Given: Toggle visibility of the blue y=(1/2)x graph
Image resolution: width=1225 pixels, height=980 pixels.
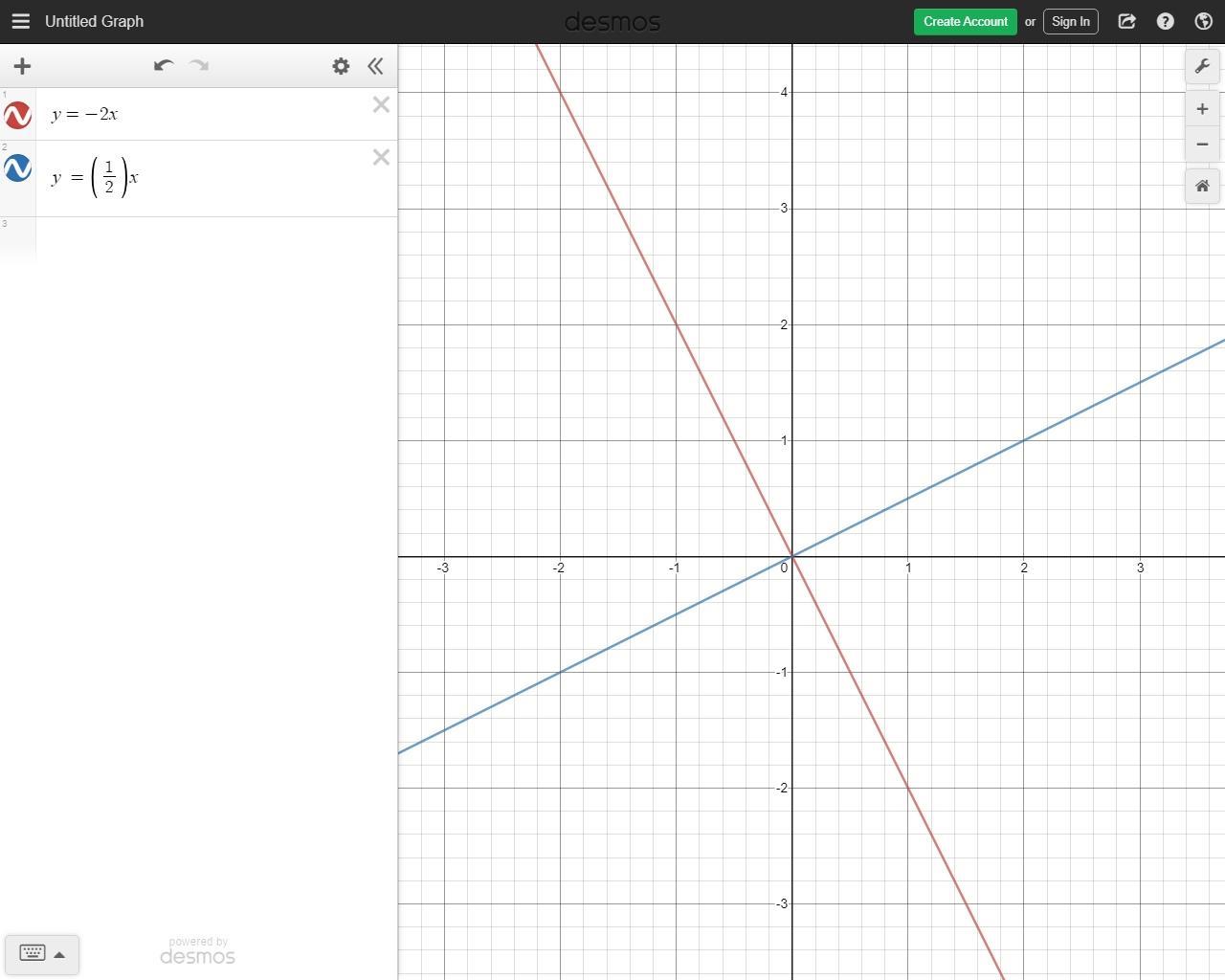Looking at the screenshot, I should point(17,168).
